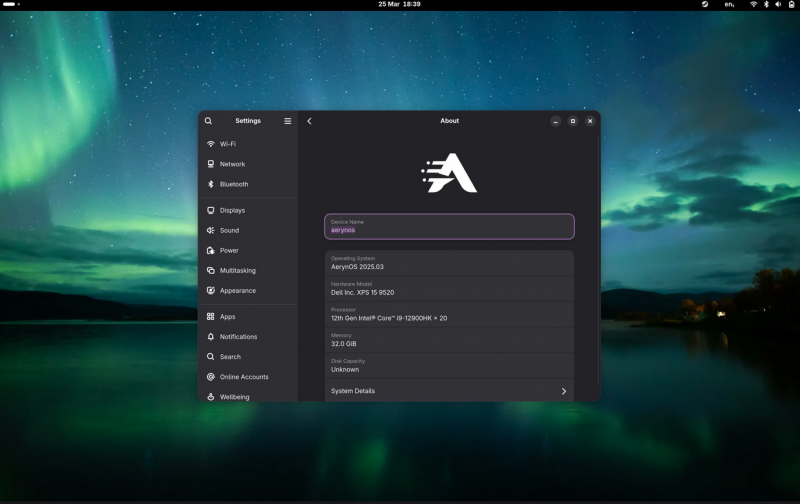This screenshot has height=504, width=800.
Task: Open the calendar from the 25 Mar clock
Action: point(399,4)
